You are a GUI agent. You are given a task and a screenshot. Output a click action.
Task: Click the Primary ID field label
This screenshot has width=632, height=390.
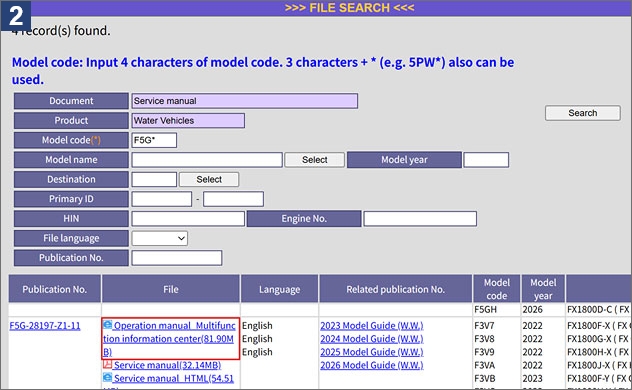(71, 199)
